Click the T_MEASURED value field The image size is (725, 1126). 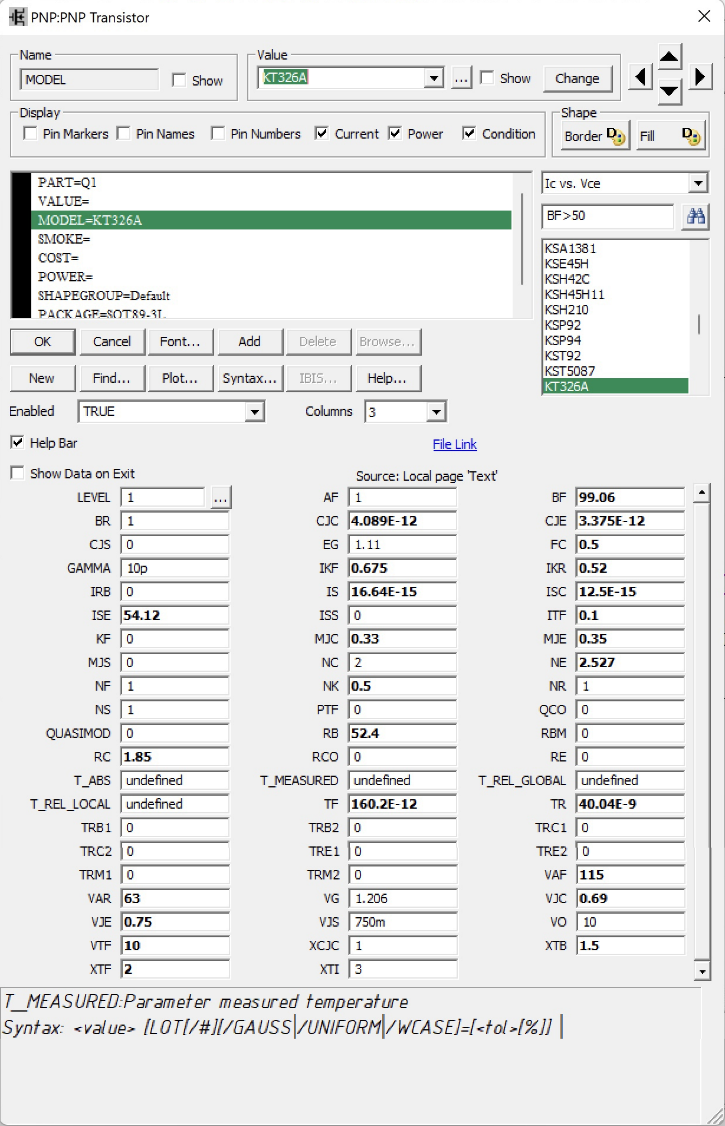coord(403,781)
